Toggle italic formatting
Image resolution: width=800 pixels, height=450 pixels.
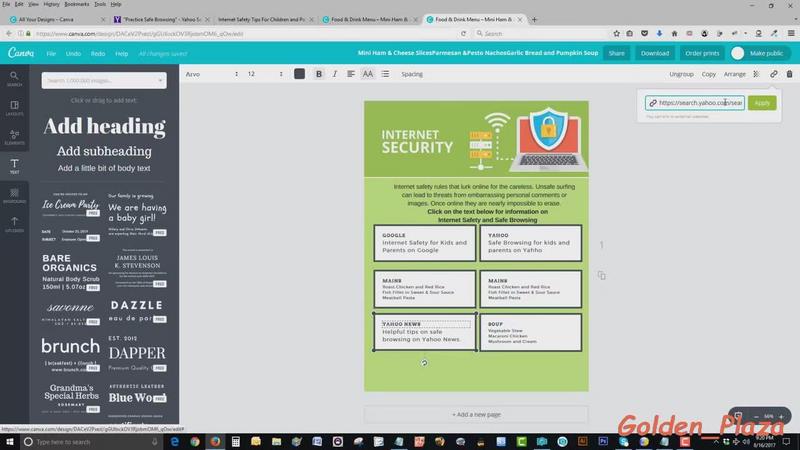pyautogui.click(x=335, y=74)
